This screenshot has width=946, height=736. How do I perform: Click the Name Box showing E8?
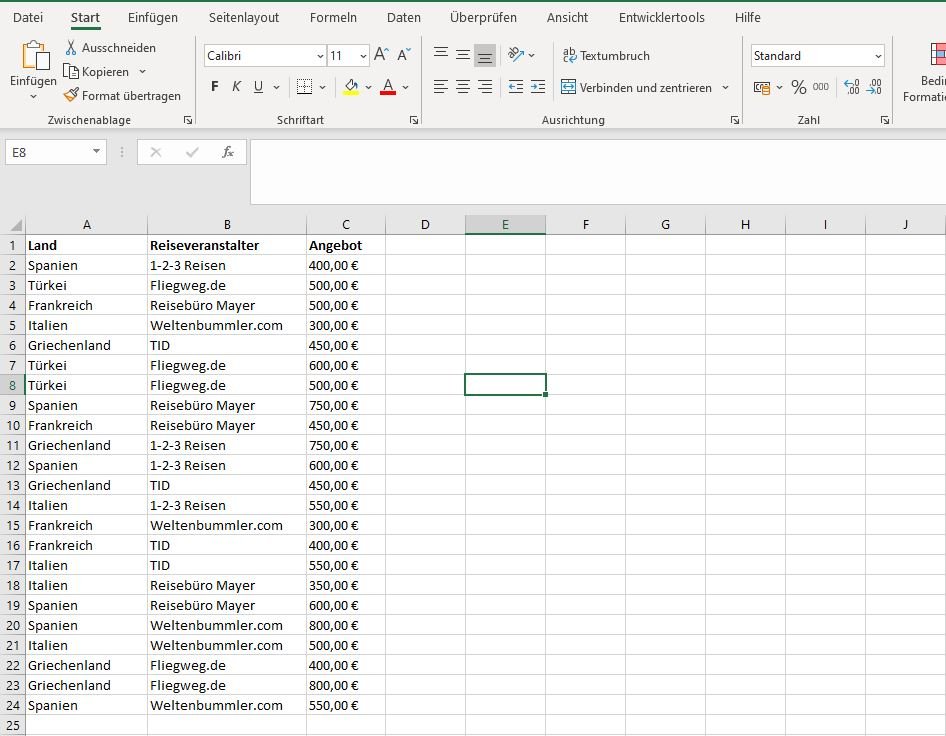click(x=48, y=152)
